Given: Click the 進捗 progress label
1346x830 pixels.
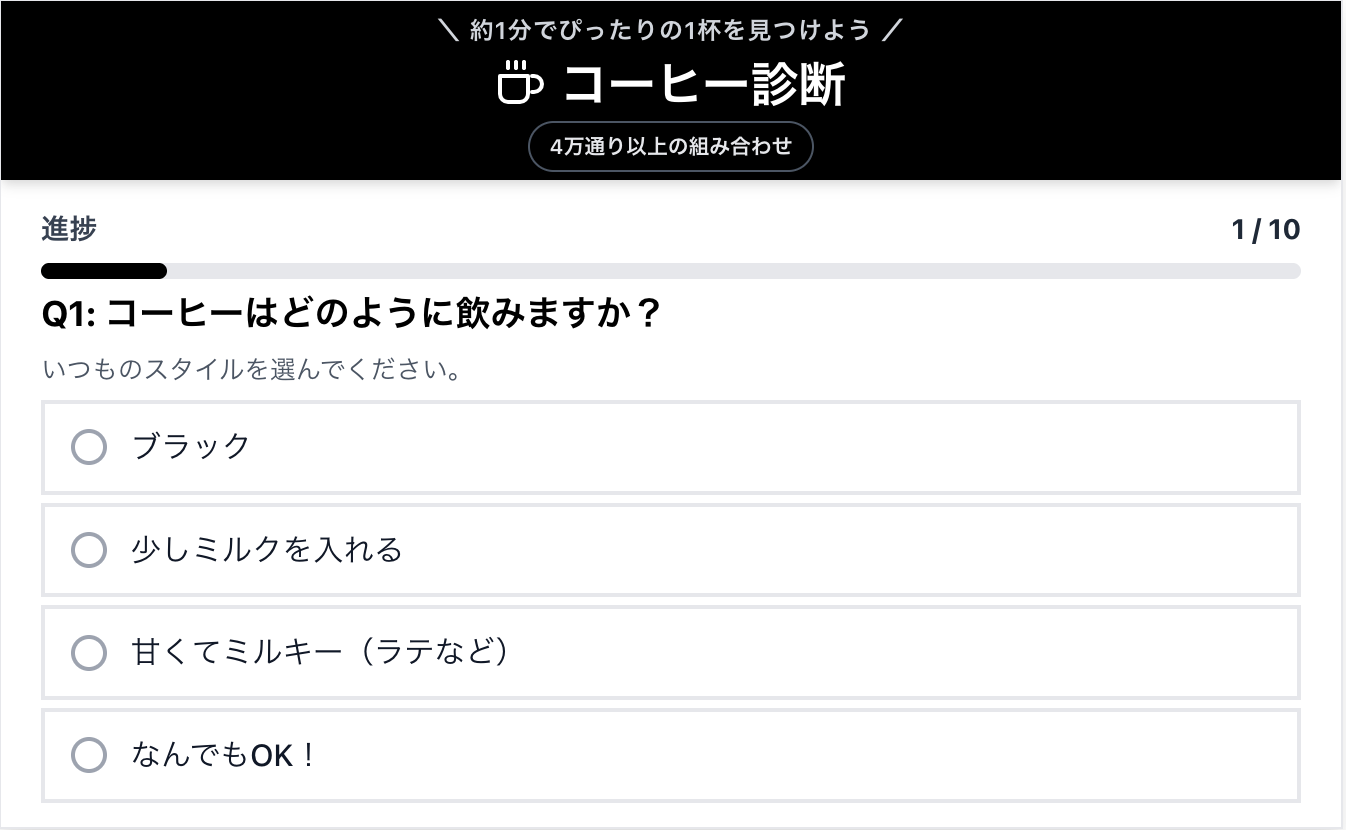Looking at the screenshot, I should point(69,229).
